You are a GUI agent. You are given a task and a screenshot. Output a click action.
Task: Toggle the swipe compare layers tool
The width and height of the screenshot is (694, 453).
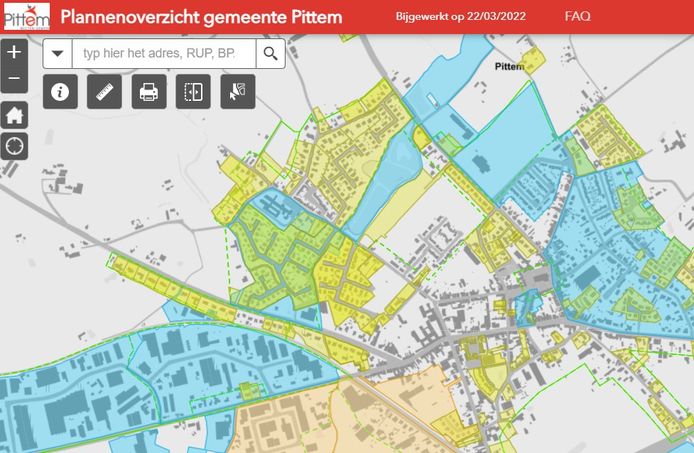(193, 92)
